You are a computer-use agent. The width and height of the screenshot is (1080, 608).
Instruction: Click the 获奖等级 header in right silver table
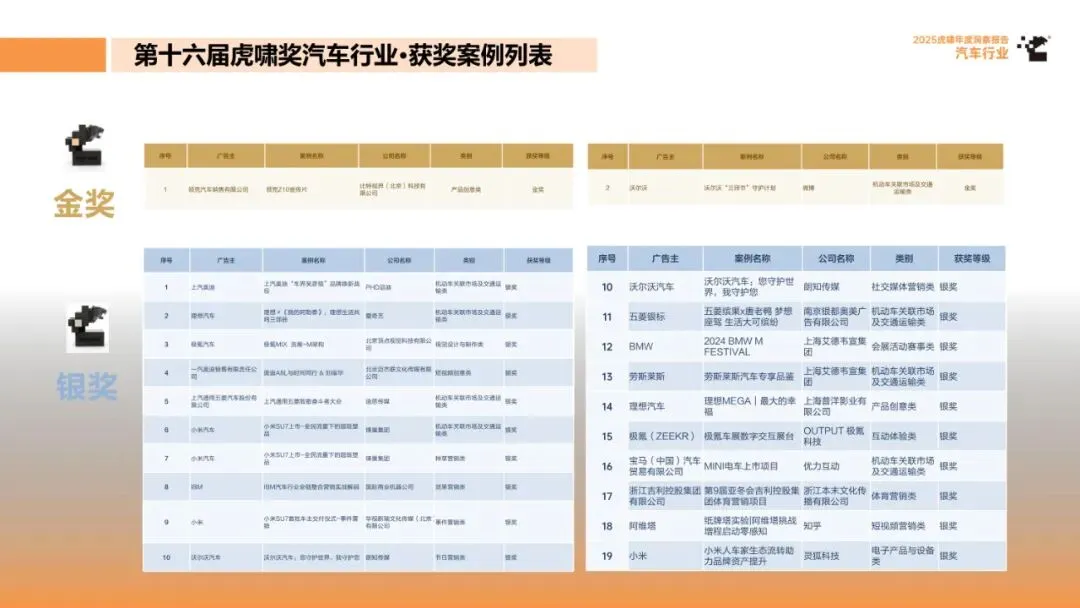[x=971, y=259]
